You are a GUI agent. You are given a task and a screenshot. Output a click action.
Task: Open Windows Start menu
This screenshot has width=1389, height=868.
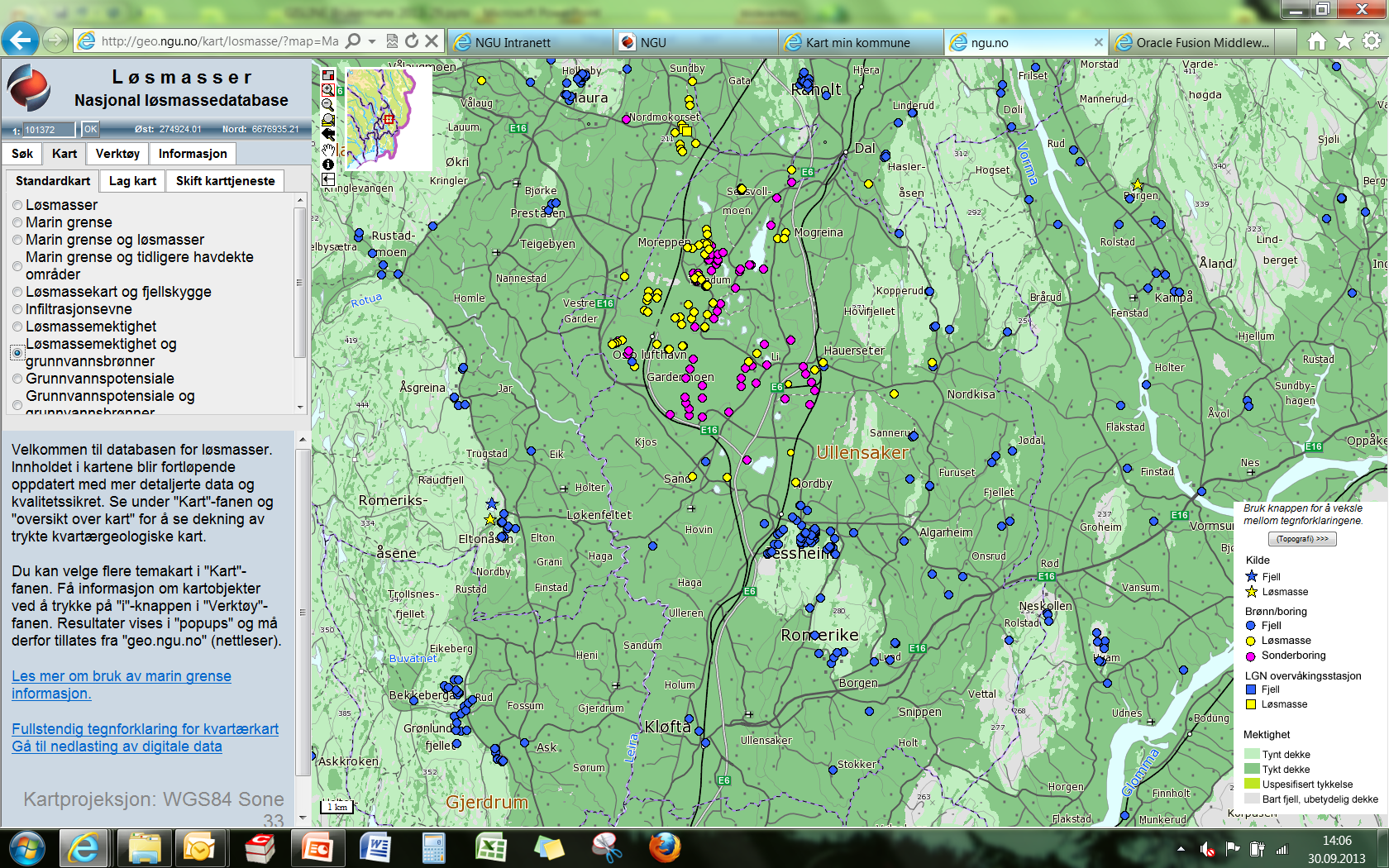pyautogui.click(x=27, y=848)
